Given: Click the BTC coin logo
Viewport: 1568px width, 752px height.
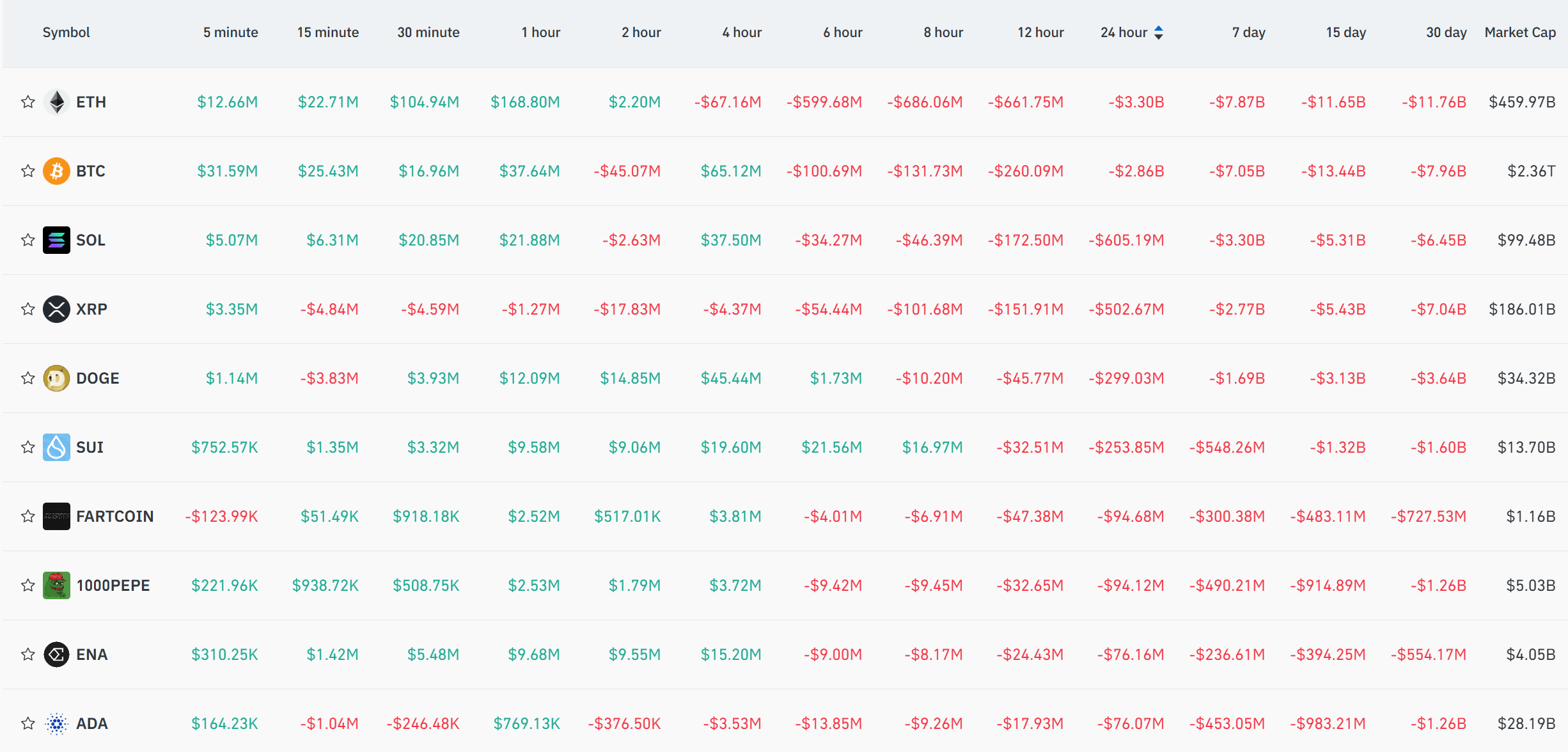Looking at the screenshot, I should point(56,171).
